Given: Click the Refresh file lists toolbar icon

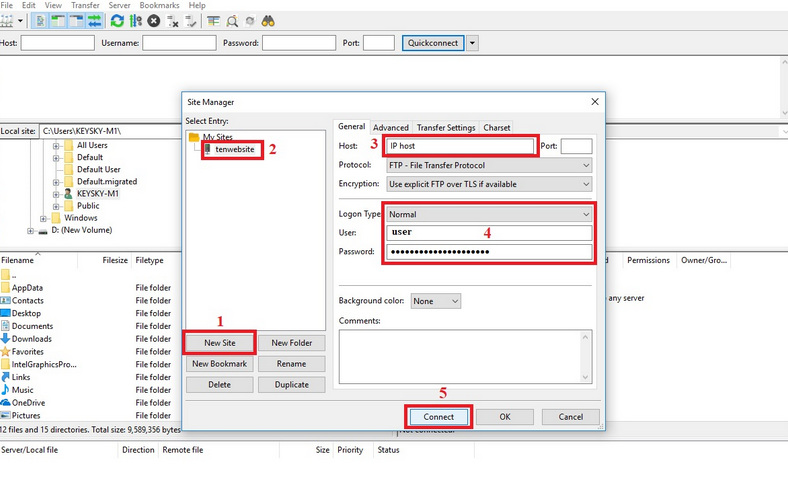Looking at the screenshot, I should [x=118, y=20].
